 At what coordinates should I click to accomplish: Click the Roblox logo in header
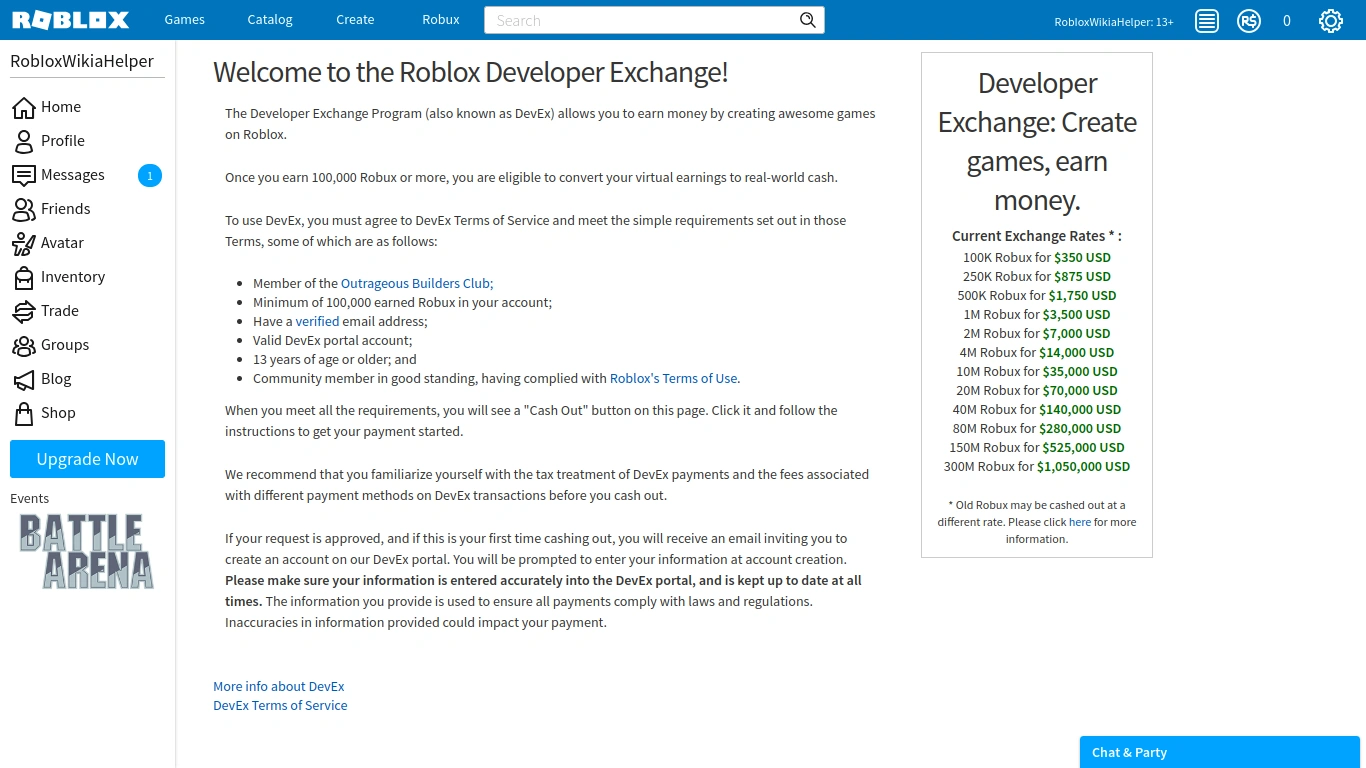tap(70, 20)
